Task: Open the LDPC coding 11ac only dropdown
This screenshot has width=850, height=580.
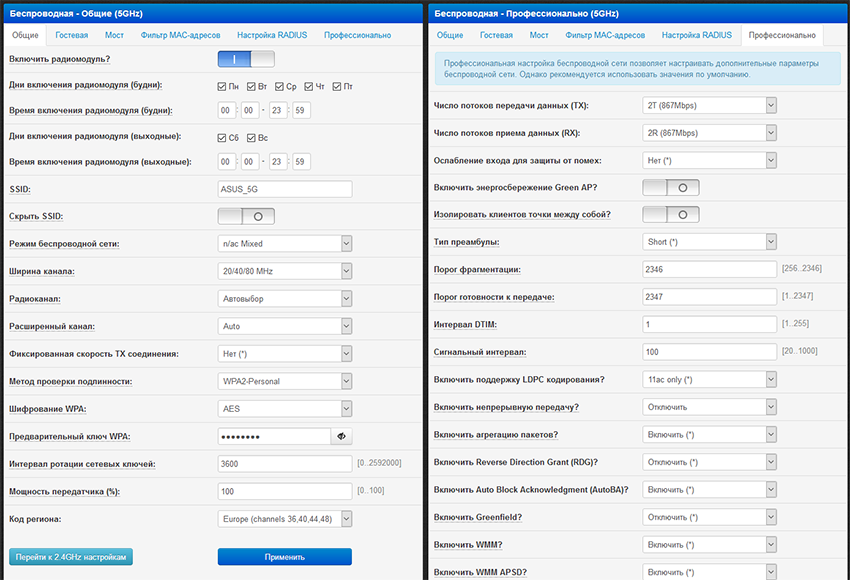Action: (710, 379)
